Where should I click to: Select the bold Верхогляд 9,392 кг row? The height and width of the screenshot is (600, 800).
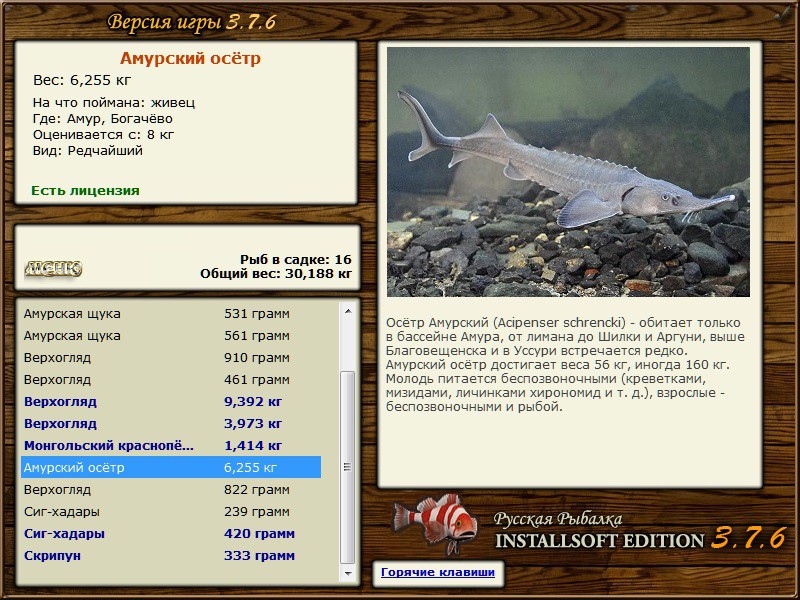point(171,402)
